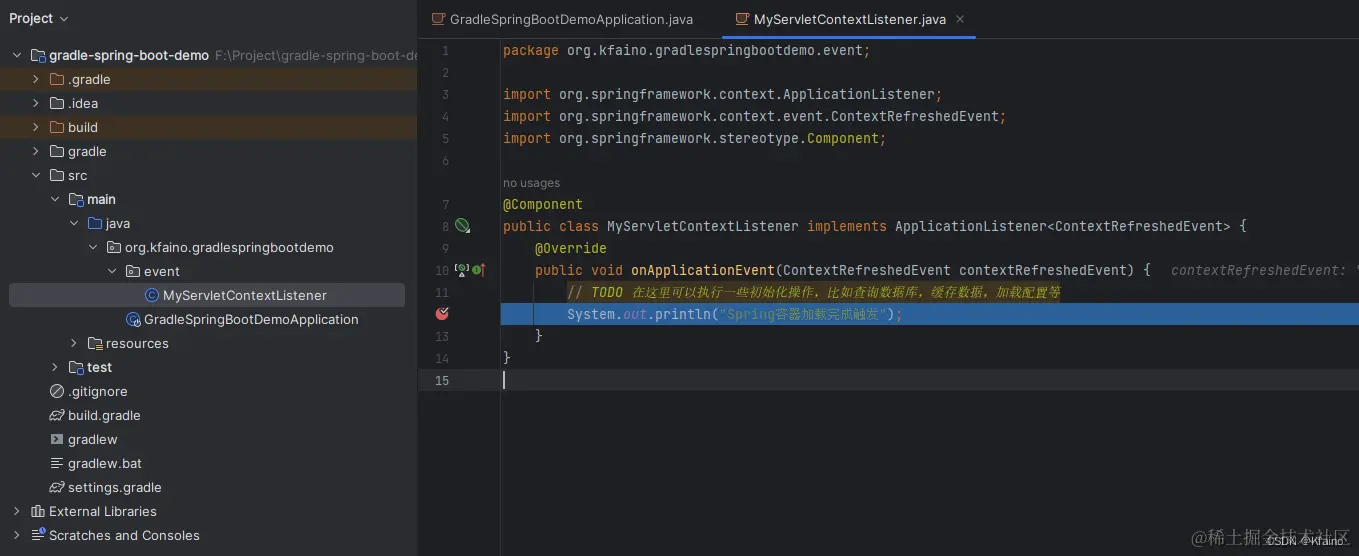Click the Spring bean gutter icon on line 8
1359x556 pixels.
pyautogui.click(x=462, y=226)
